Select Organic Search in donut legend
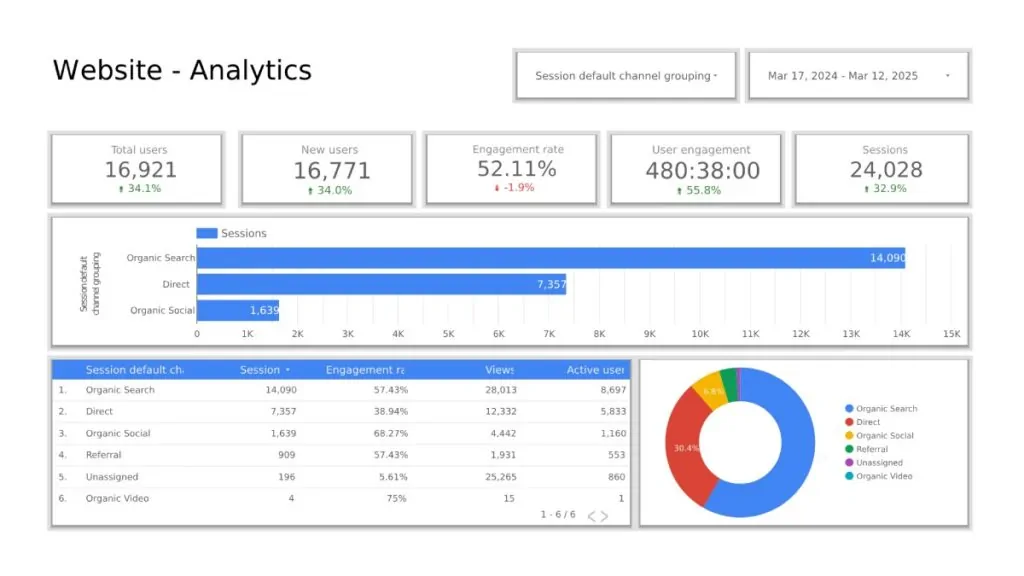This screenshot has height=576, width=1024. [x=881, y=408]
